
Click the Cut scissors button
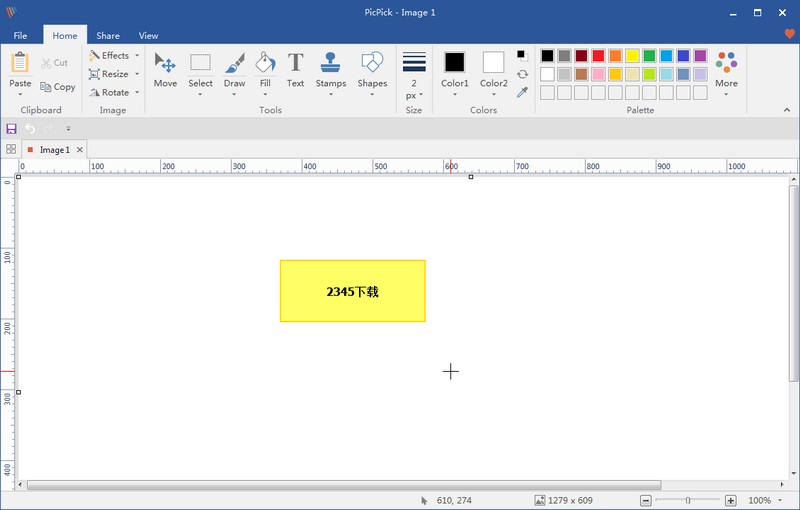click(x=54, y=63)
